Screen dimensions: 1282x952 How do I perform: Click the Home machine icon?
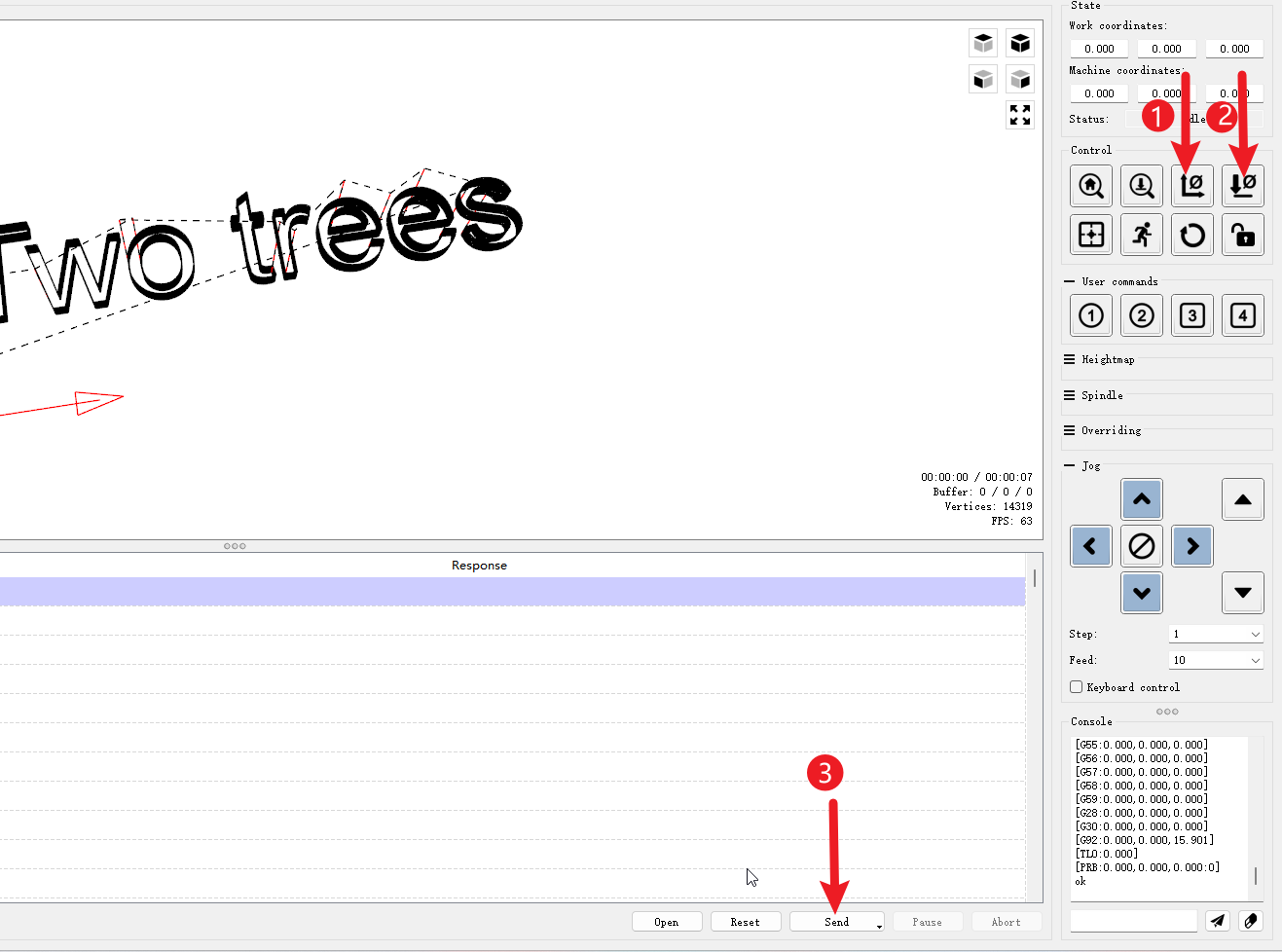pyautogui.click(x=1090, y=185)
